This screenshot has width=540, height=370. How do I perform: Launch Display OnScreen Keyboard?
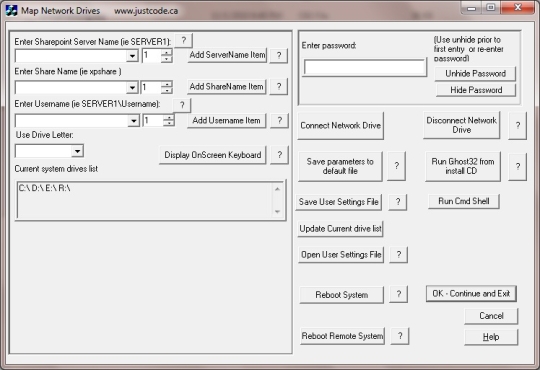coord(212,155)
